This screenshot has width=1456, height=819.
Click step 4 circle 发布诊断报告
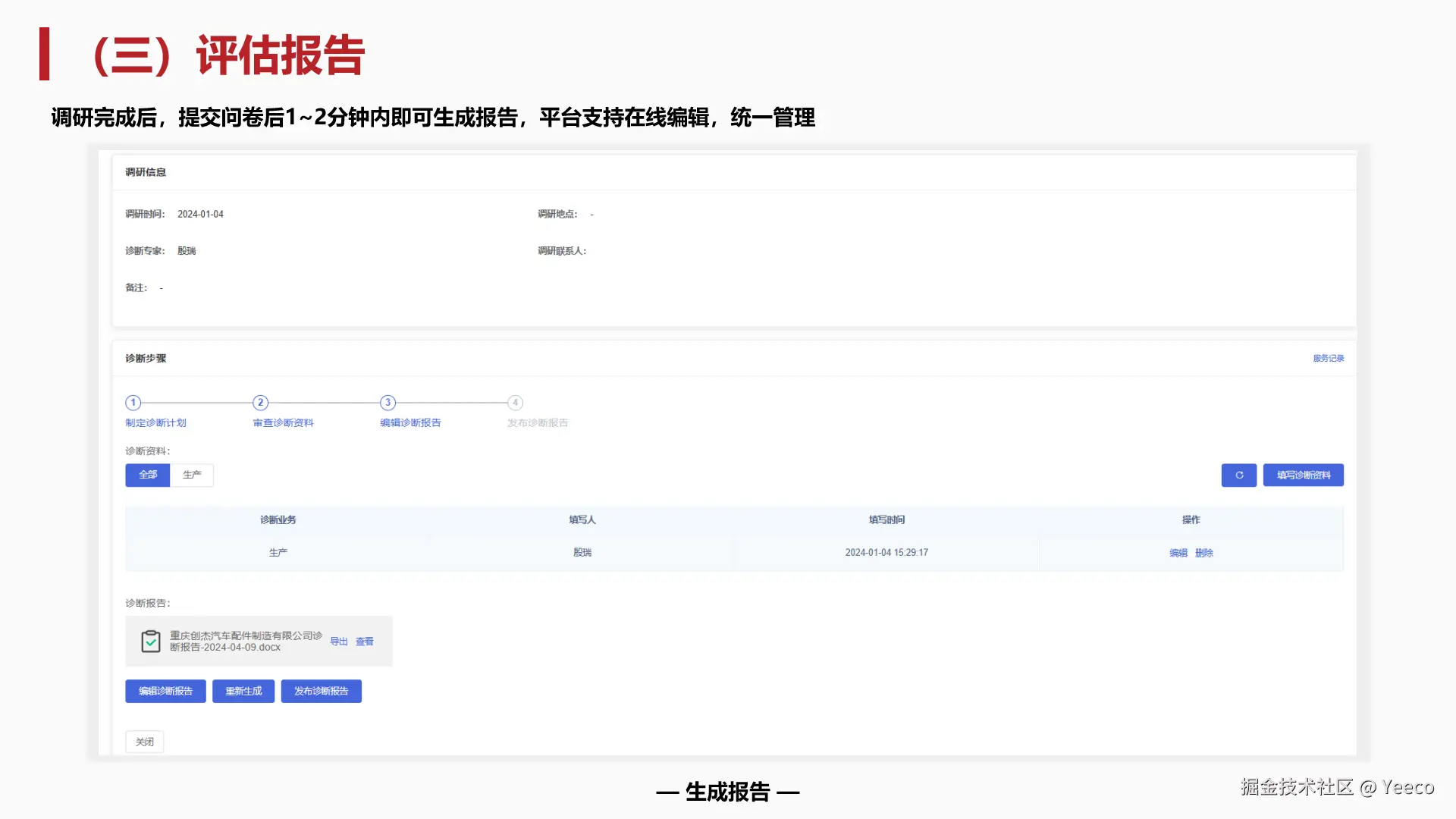pos(515,403)
